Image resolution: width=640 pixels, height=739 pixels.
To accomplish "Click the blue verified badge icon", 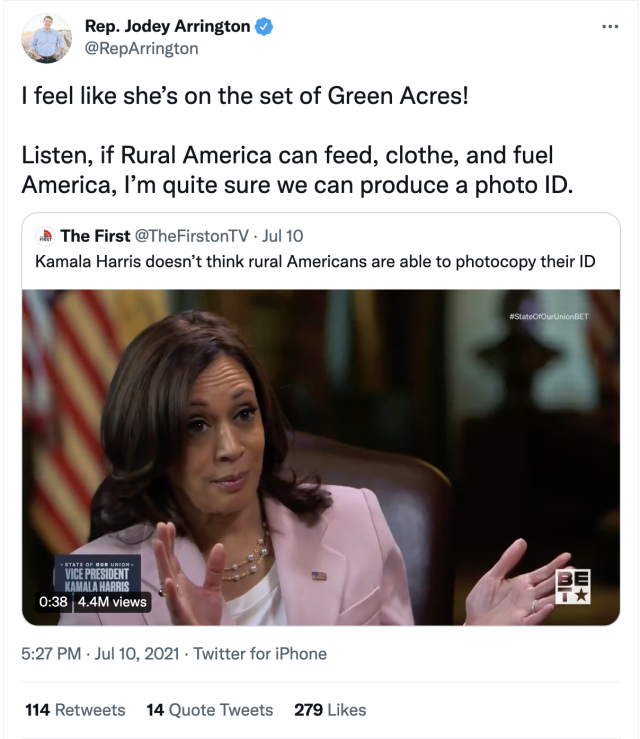I will coord(263,27).
